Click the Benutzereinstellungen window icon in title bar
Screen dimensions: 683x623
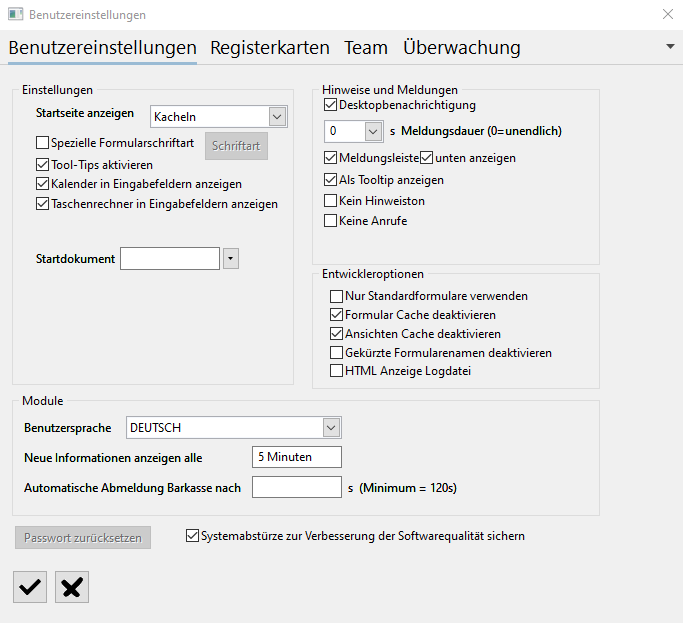16,14
